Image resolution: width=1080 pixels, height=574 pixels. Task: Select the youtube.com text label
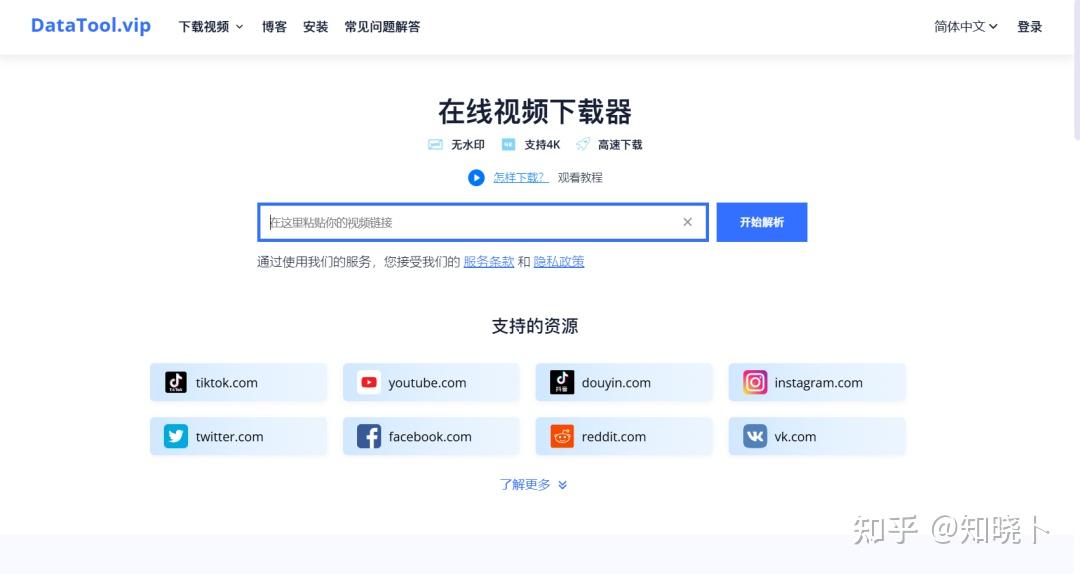coord(427,382)
